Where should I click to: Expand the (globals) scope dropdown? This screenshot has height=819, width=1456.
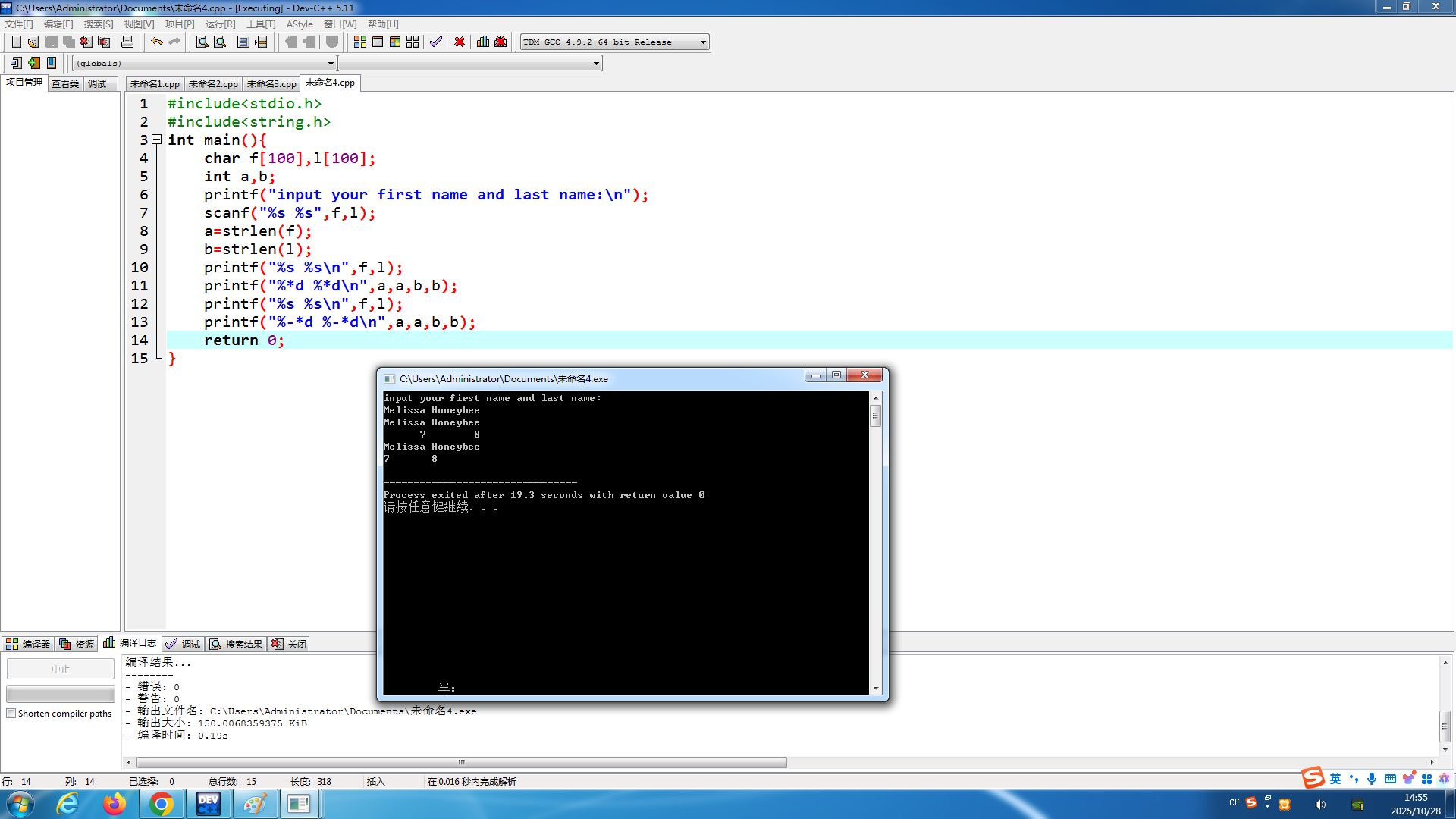click(x=331, y=64)
